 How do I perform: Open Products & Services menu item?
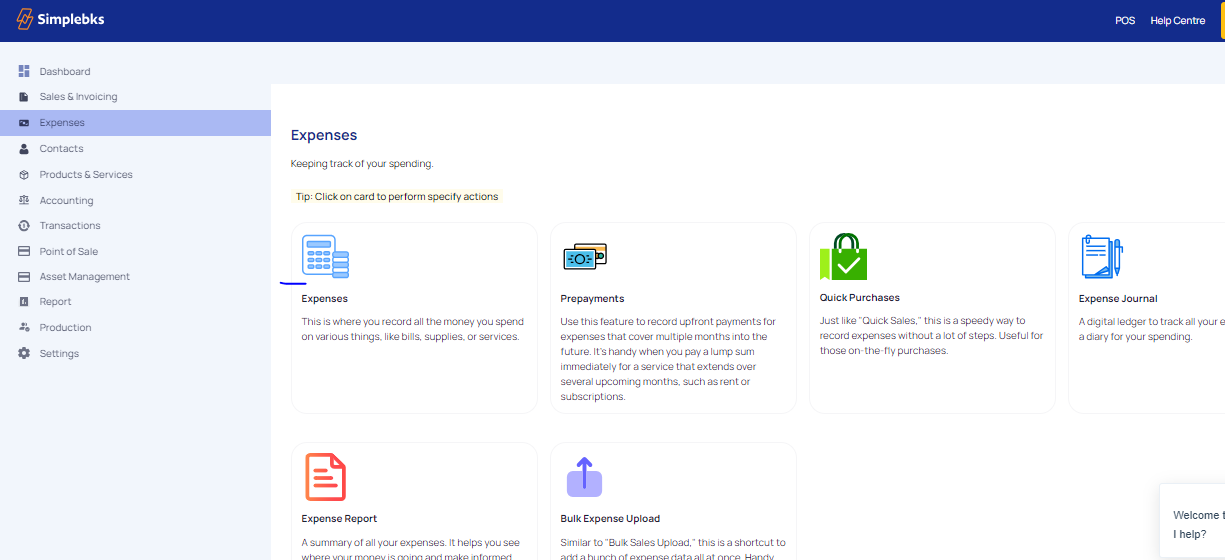click(86, 175)
